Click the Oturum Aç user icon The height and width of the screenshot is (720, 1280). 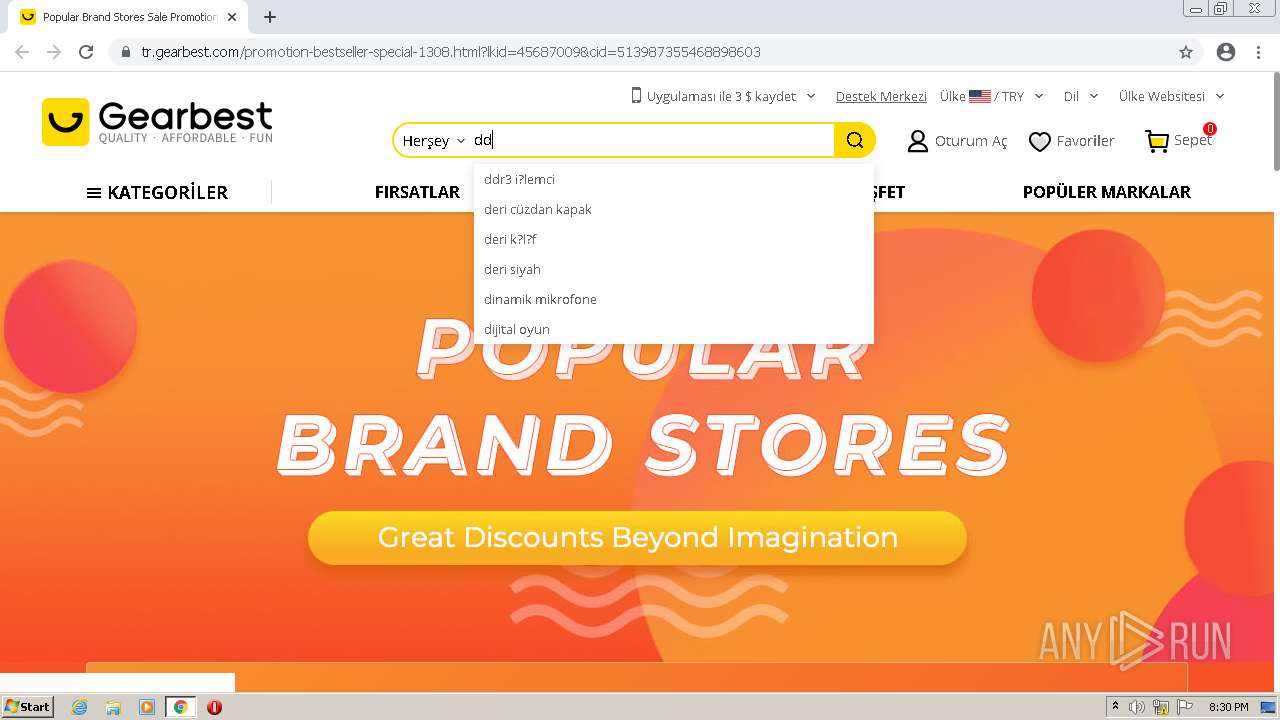(x=917, y=141)
